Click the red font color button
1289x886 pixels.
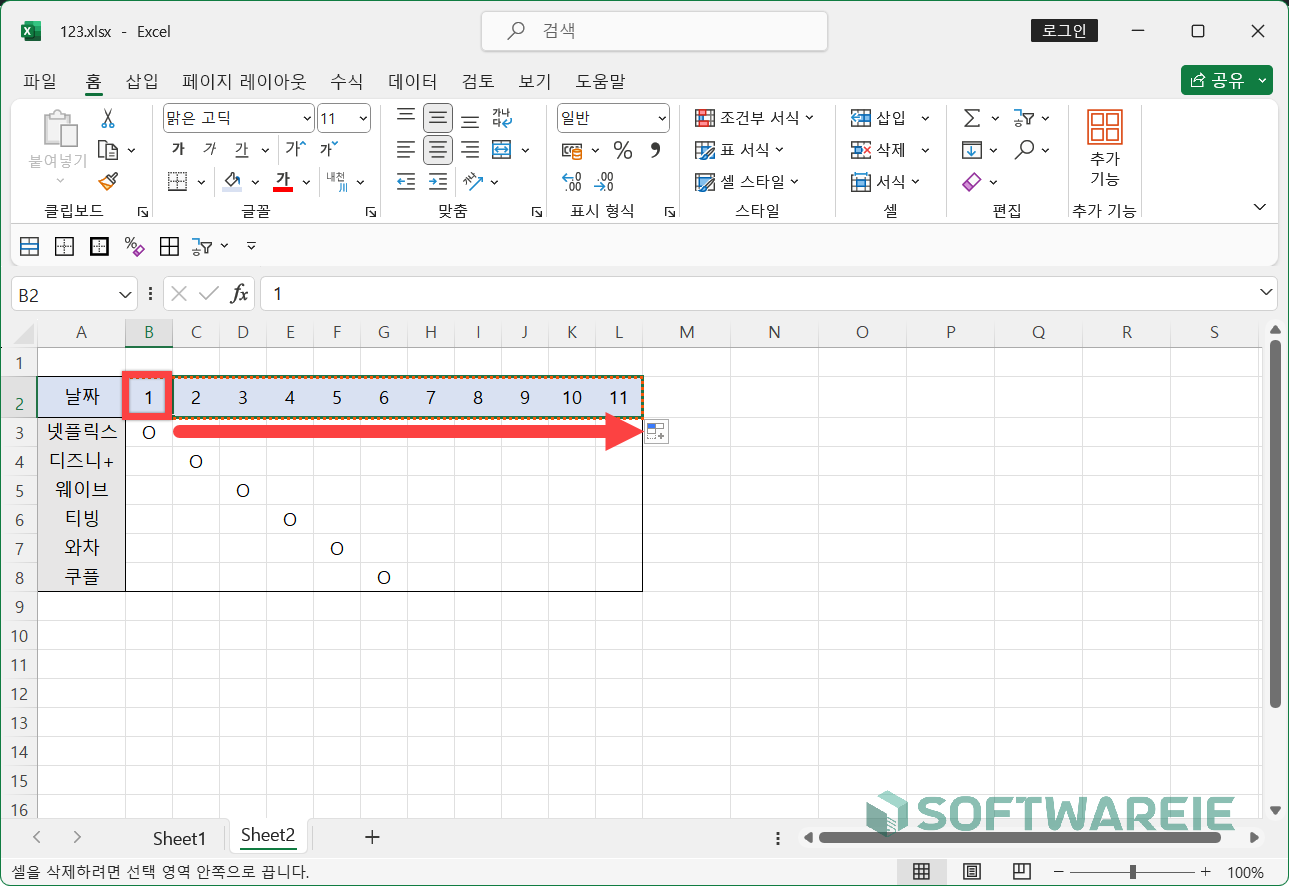pyautogui.click(x=283, y=181)
